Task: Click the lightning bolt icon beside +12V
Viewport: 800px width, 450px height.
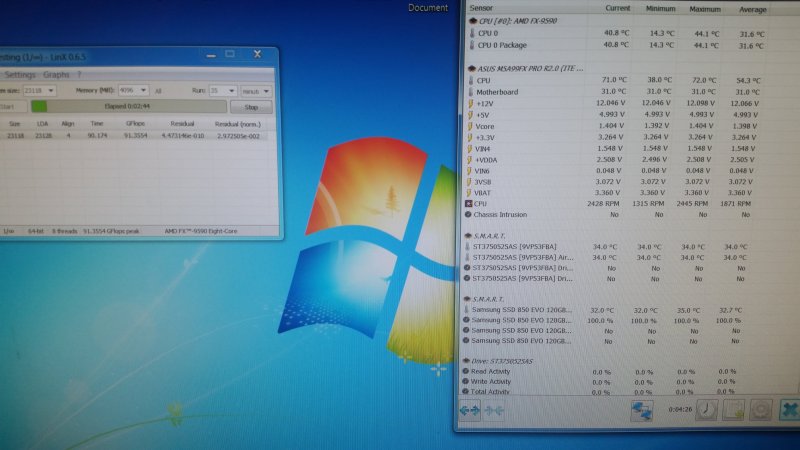Action: coord(470,103)
